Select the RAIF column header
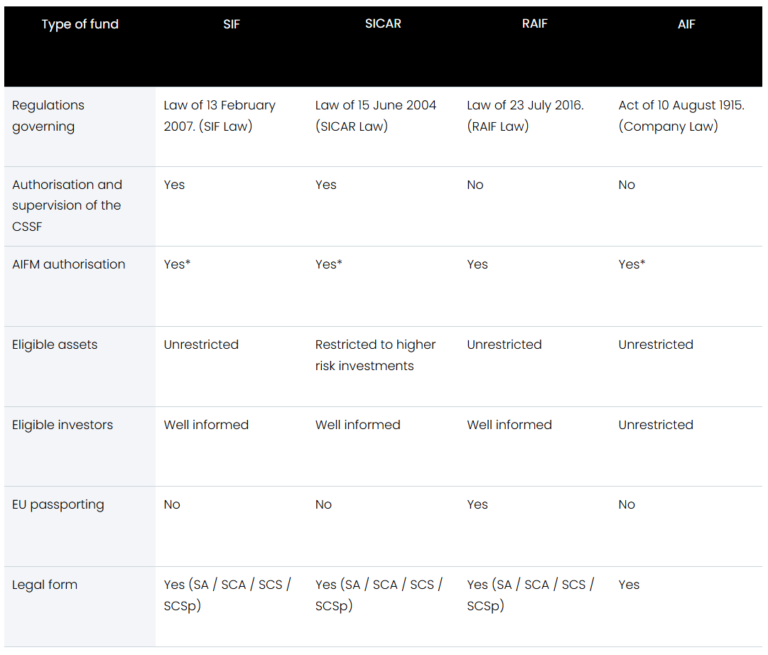Viewport: 768px width, 655px height. point(534,24)
